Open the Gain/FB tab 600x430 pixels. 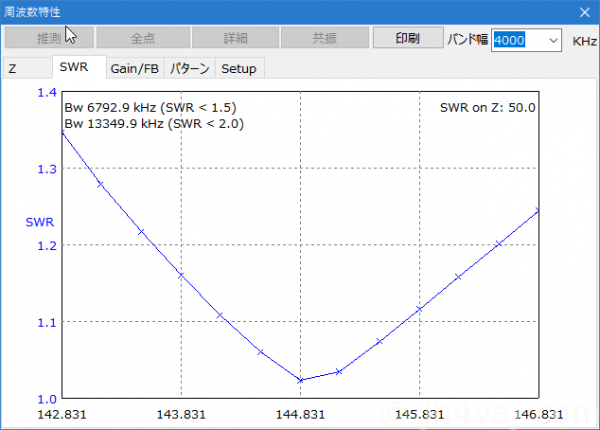click(x=134, y=69)
